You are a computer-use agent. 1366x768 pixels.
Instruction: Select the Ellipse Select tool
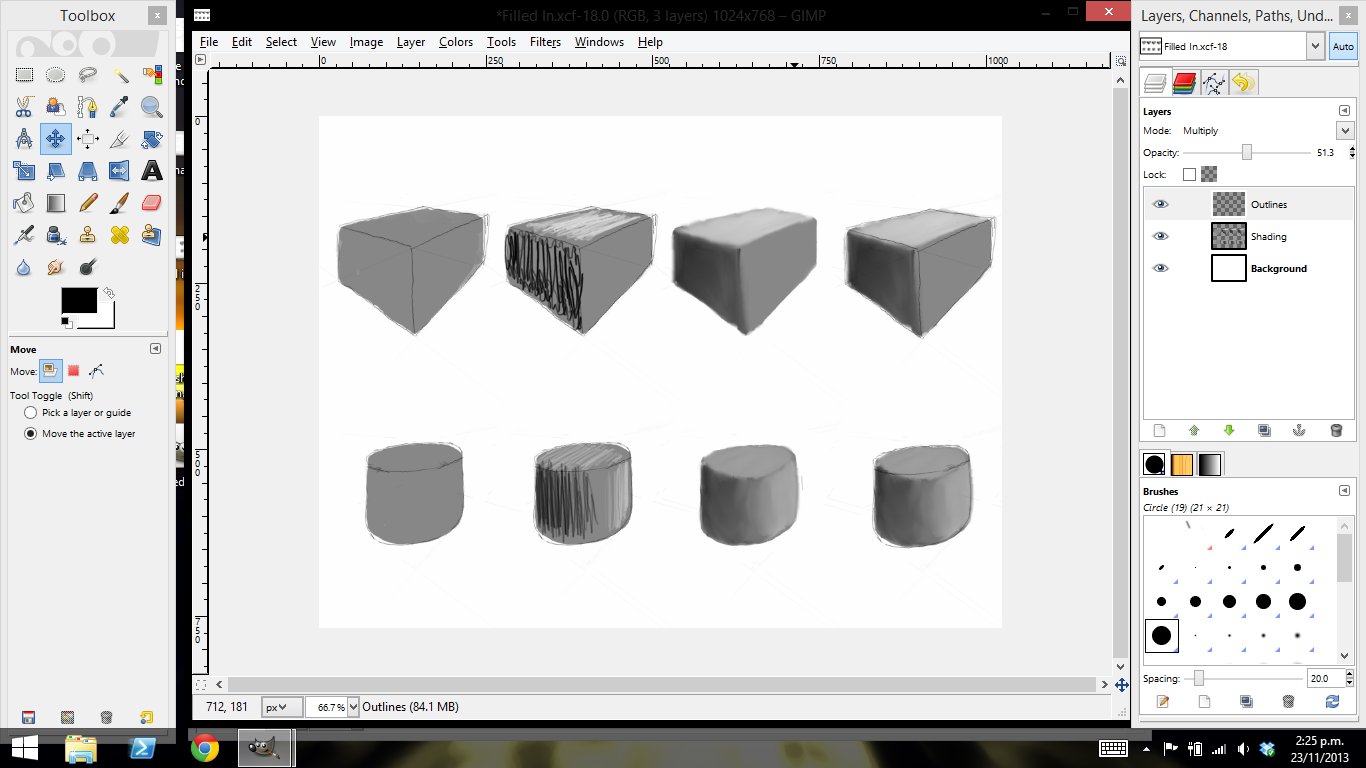pos(56,75)
